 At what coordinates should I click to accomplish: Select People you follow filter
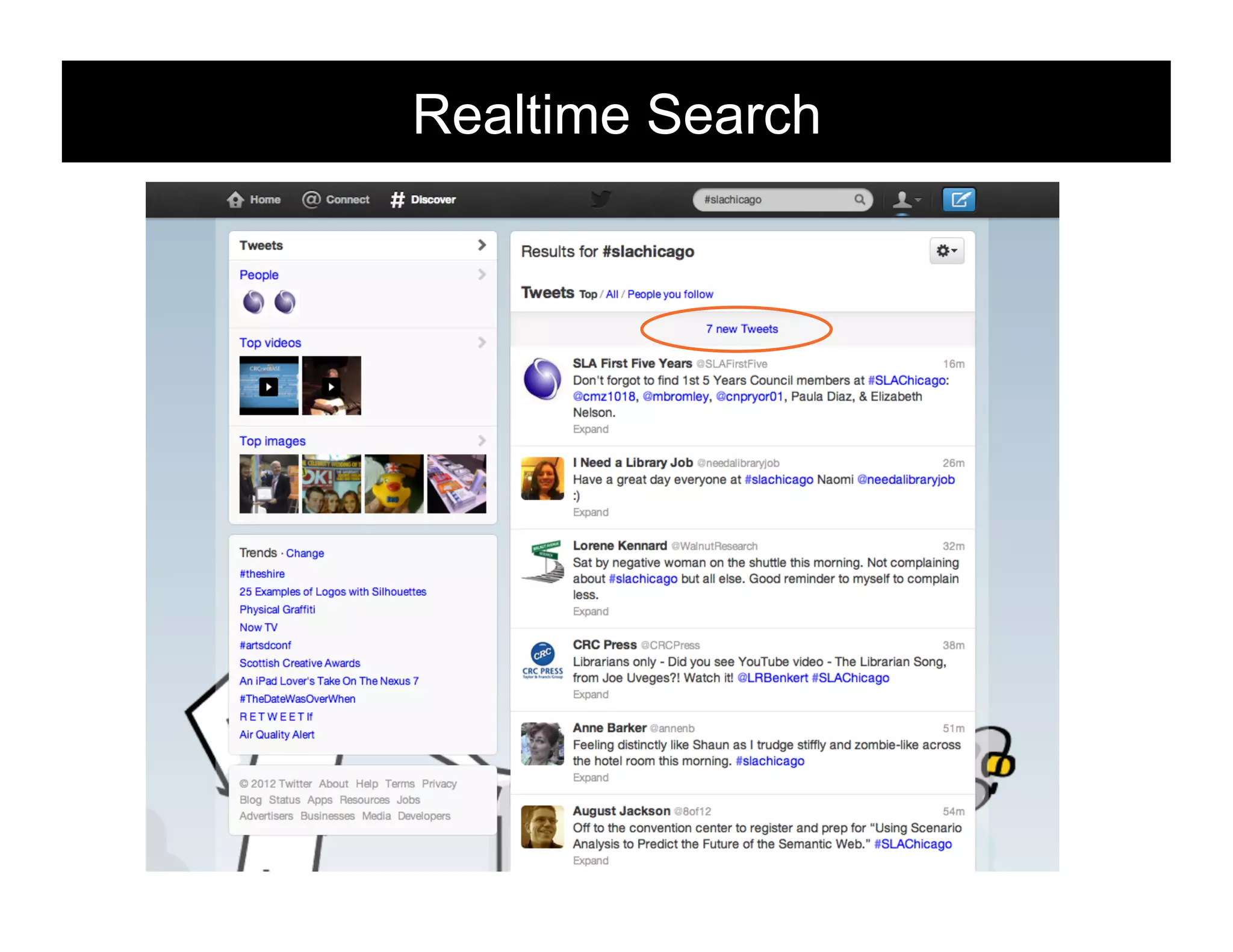point(670,294)
